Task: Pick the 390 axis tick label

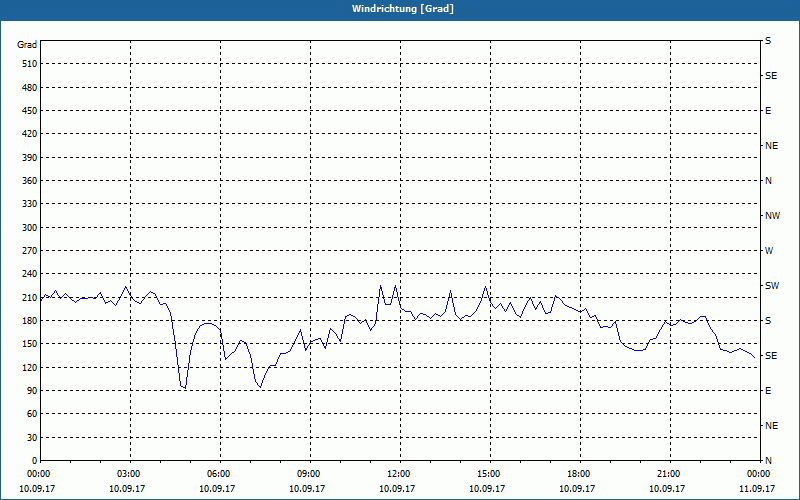Action: [30, 158]
